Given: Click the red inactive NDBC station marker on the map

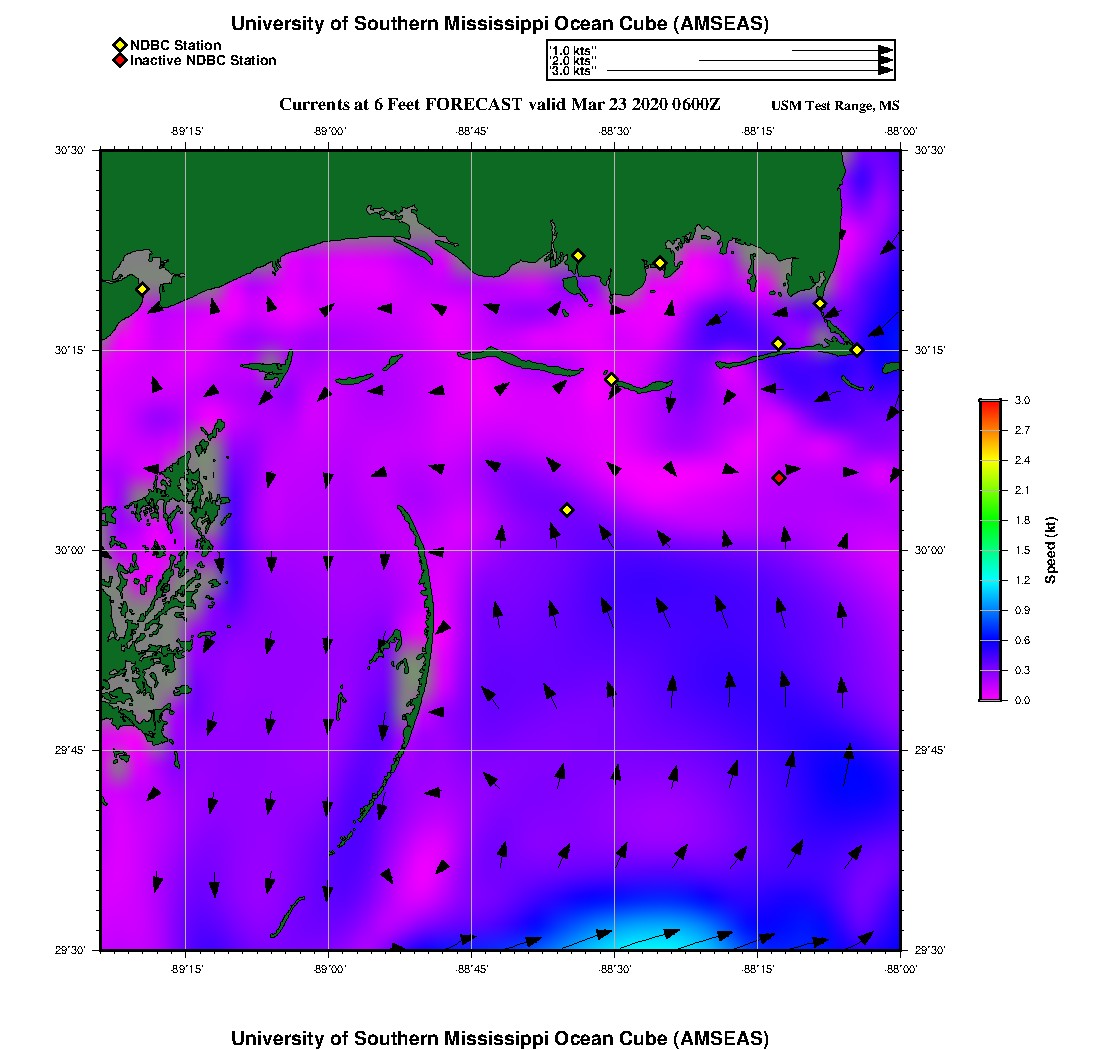Looking at the screenshot, I should coord(778,478).
